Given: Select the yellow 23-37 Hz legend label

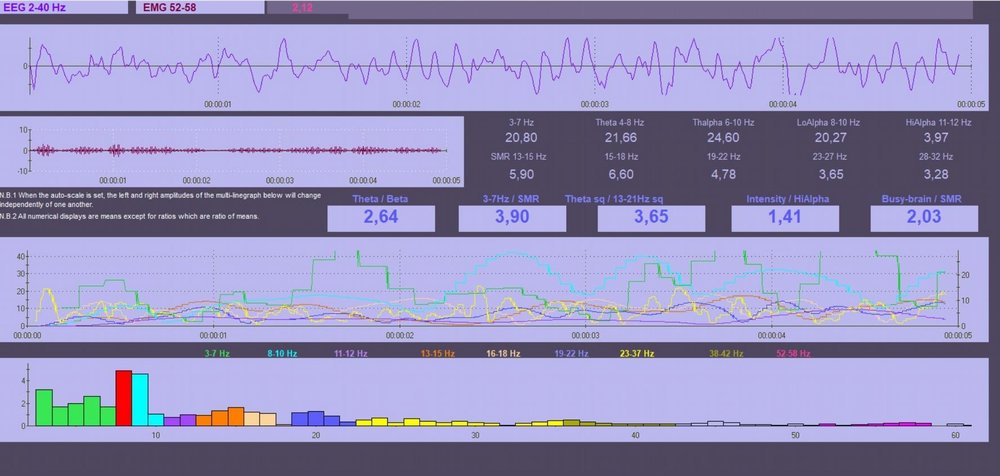Looking at the screenshot, I should tap(636, 353).
